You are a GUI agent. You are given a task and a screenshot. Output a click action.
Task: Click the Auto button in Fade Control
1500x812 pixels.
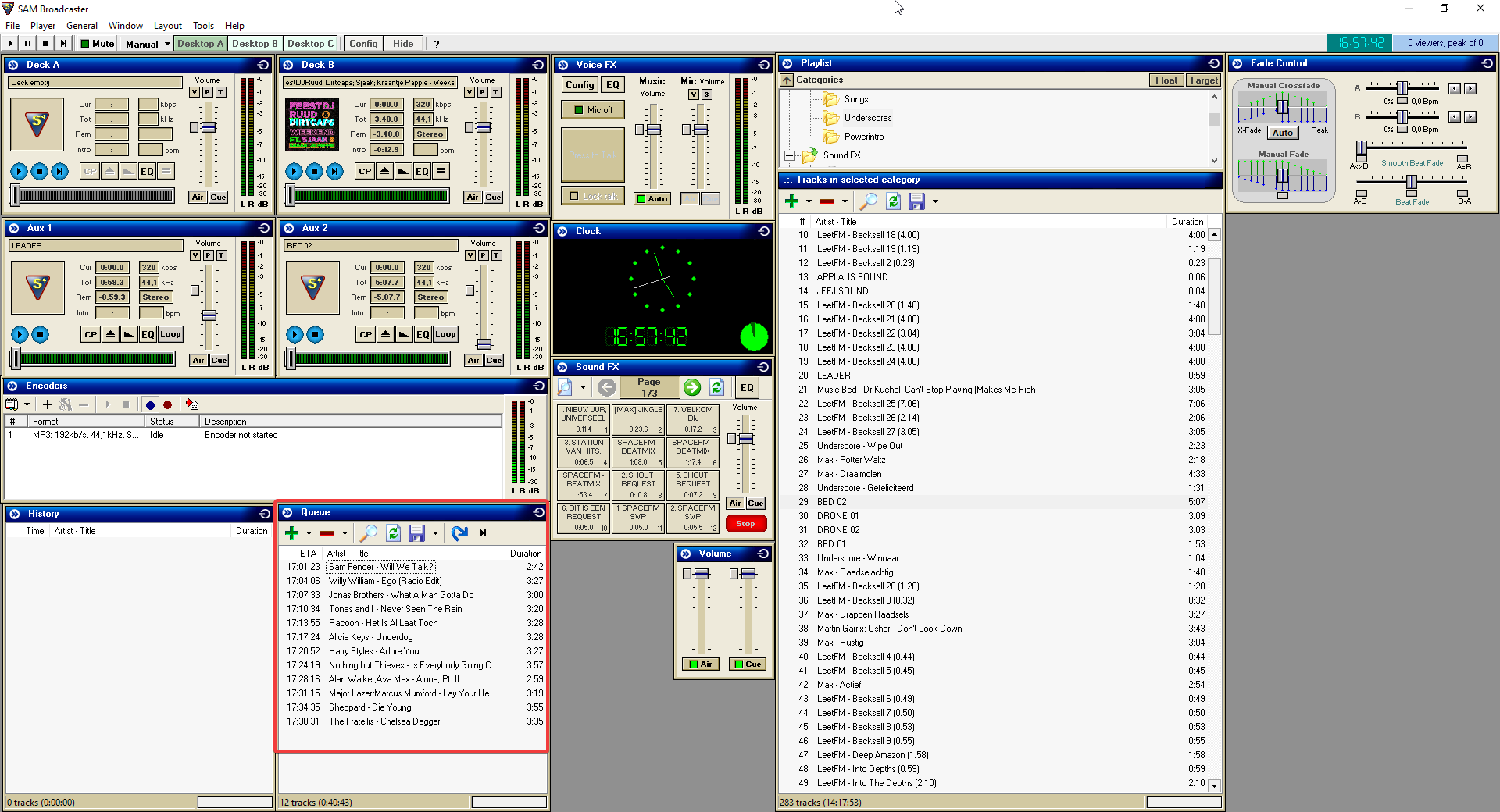click(x=1282, y=133)
